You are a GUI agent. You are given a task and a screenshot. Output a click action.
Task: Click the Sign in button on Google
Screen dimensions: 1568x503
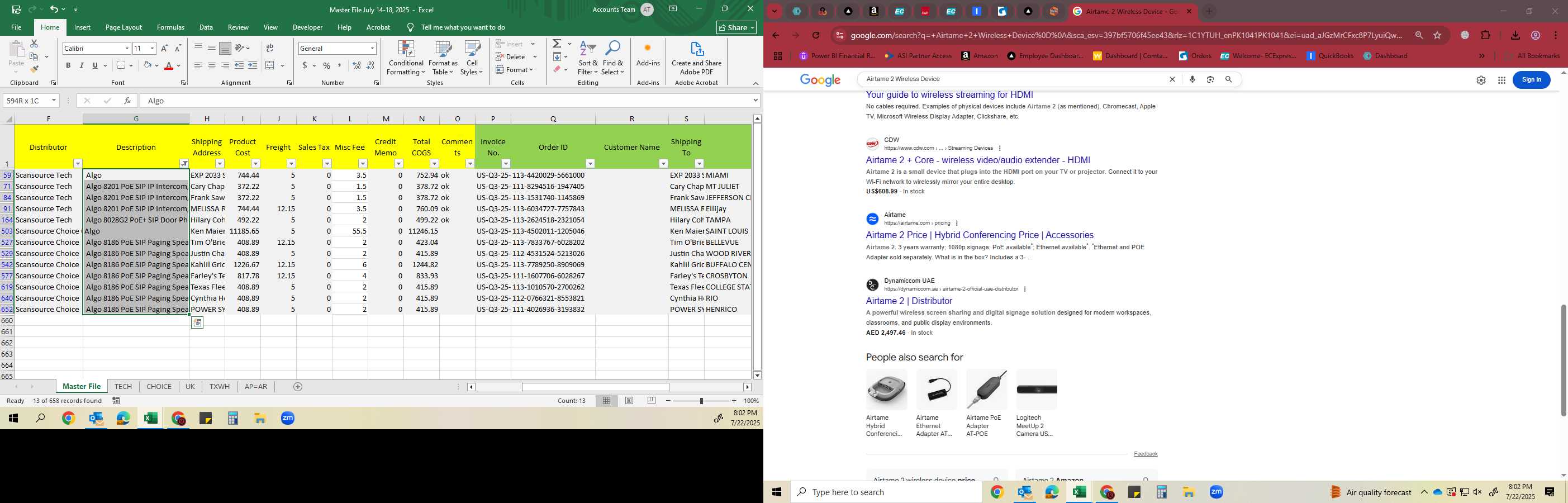[1532, 80]
